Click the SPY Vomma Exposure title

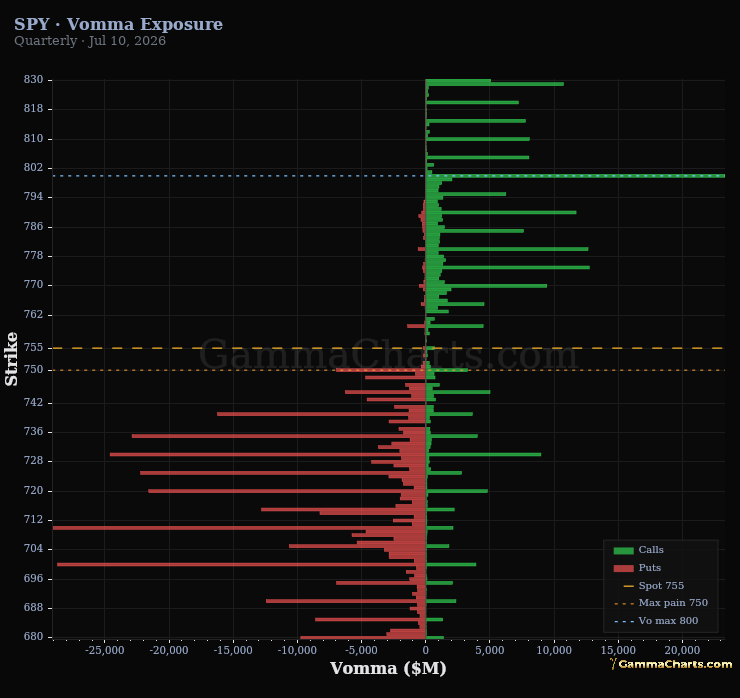118,24
